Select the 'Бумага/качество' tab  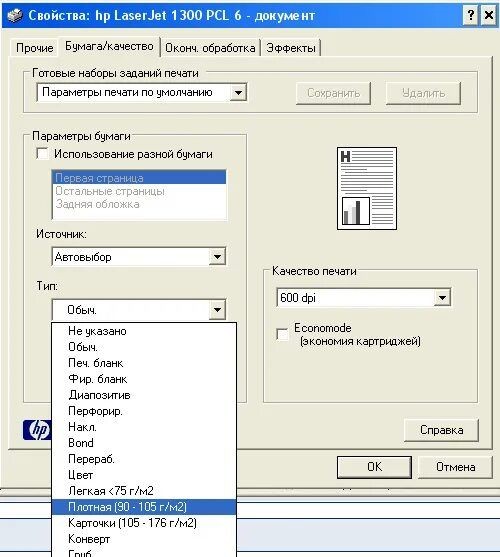tap(109, 47)
